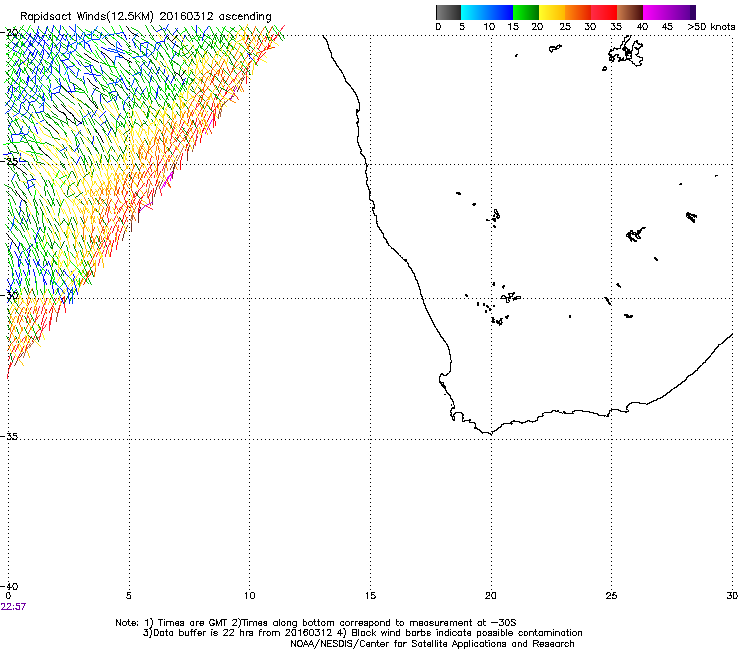Click the -40 latitude axis label

click(x=9, y=586)
